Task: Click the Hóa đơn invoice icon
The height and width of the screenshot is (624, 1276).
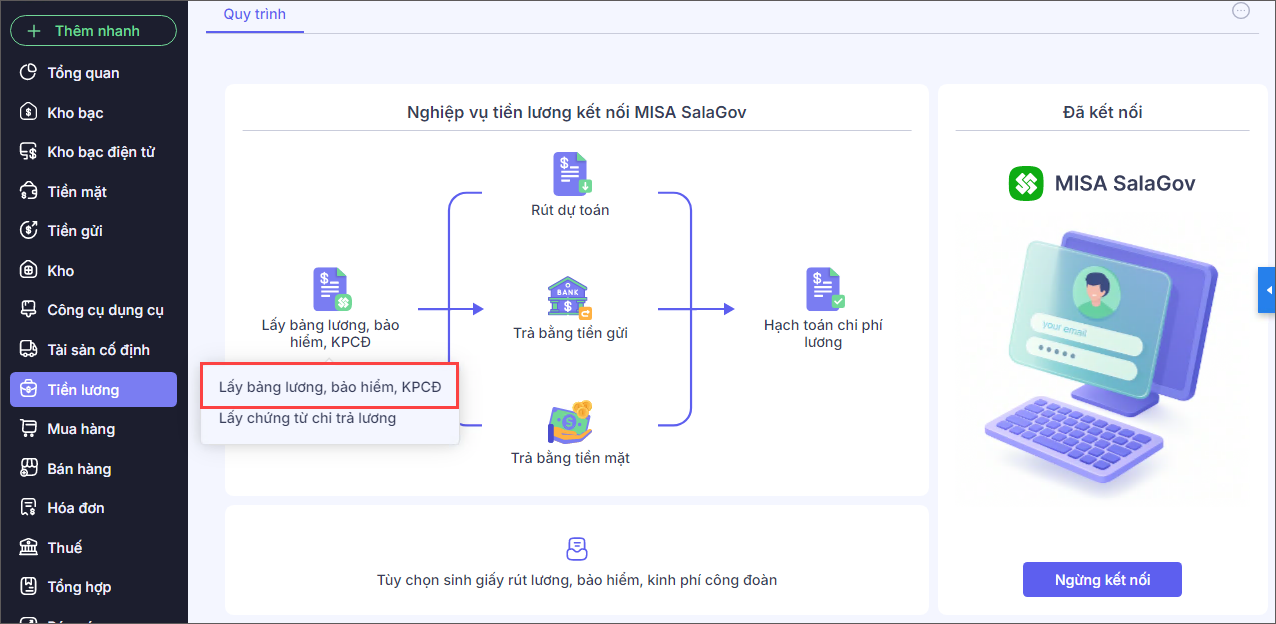Action: click(29, 507)
